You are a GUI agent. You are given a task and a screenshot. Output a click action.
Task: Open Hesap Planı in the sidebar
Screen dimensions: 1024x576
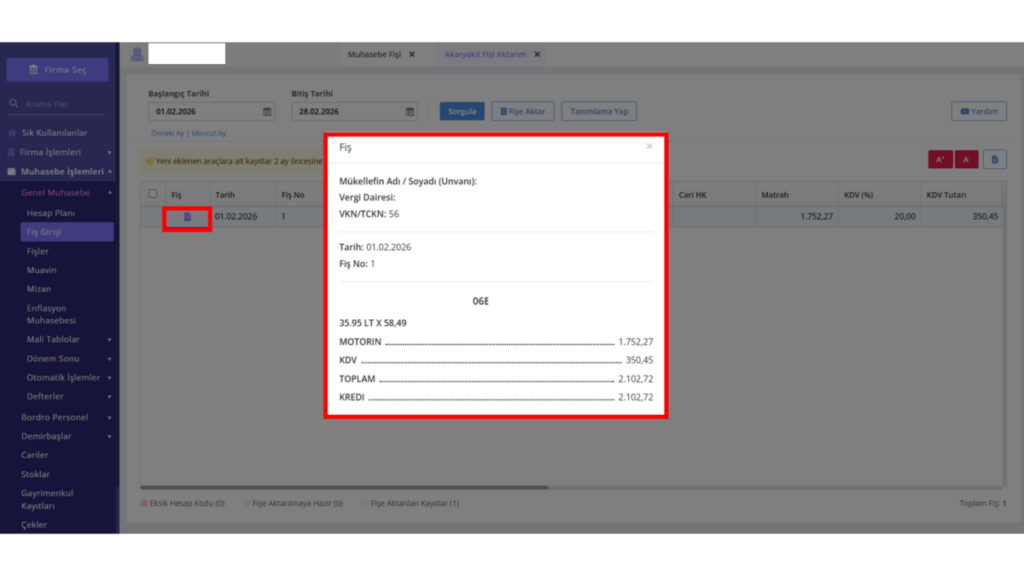pyautogui.click(x=50, y=213)
